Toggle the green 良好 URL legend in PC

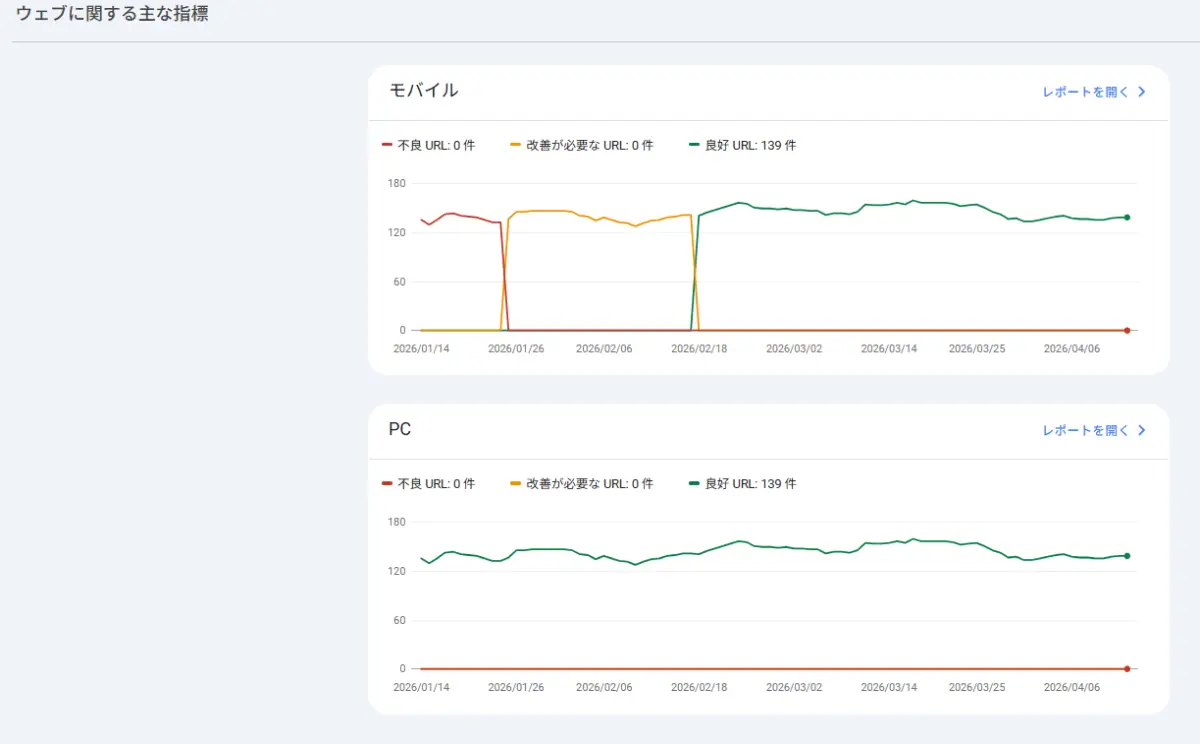pyautogui.click(x=742, y=484)
